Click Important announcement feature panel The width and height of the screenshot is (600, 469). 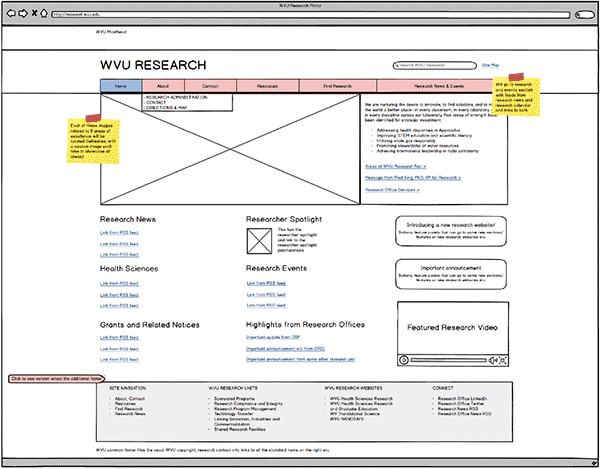tap(446, 272)
